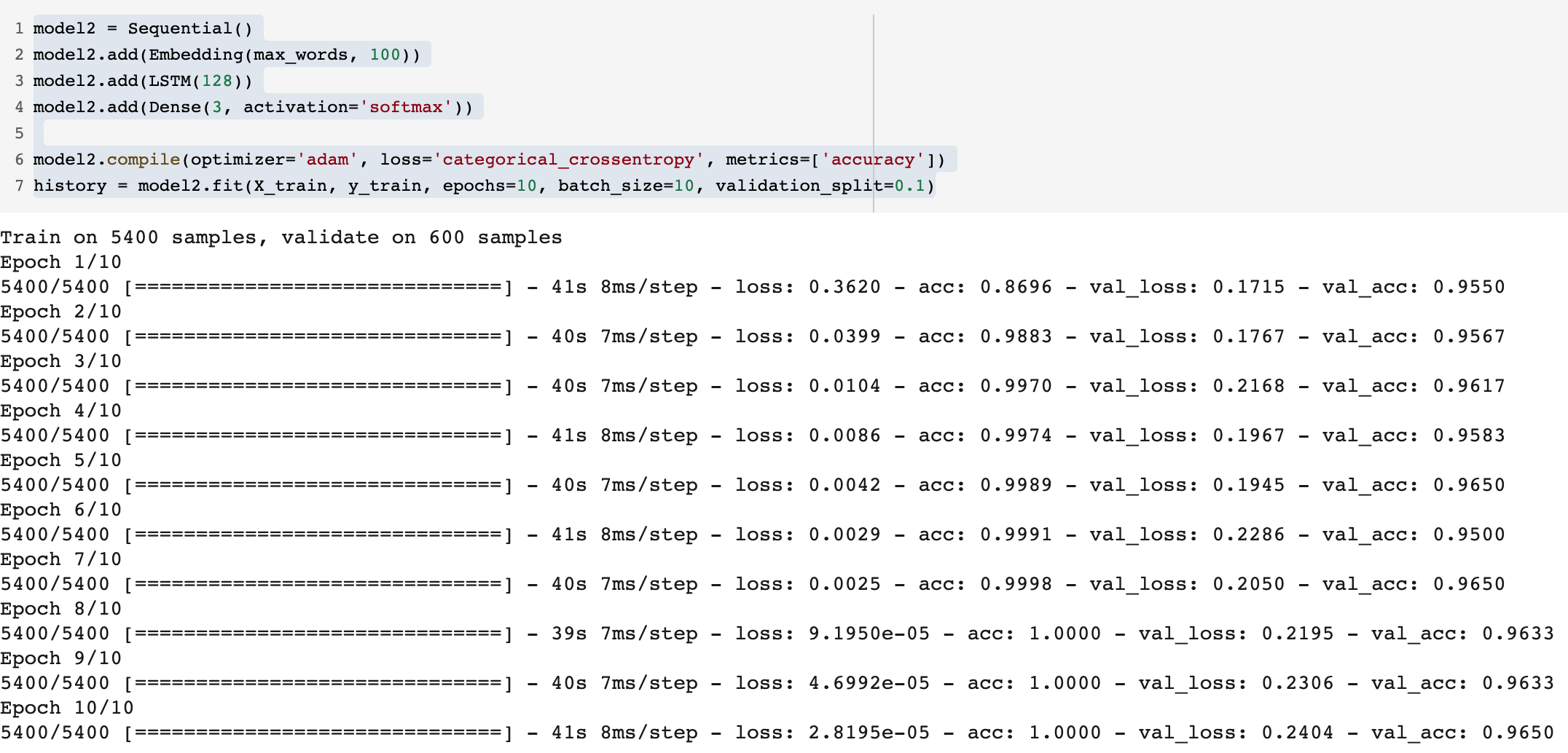Click the 'softmax' activation string

tap(406, 107)
